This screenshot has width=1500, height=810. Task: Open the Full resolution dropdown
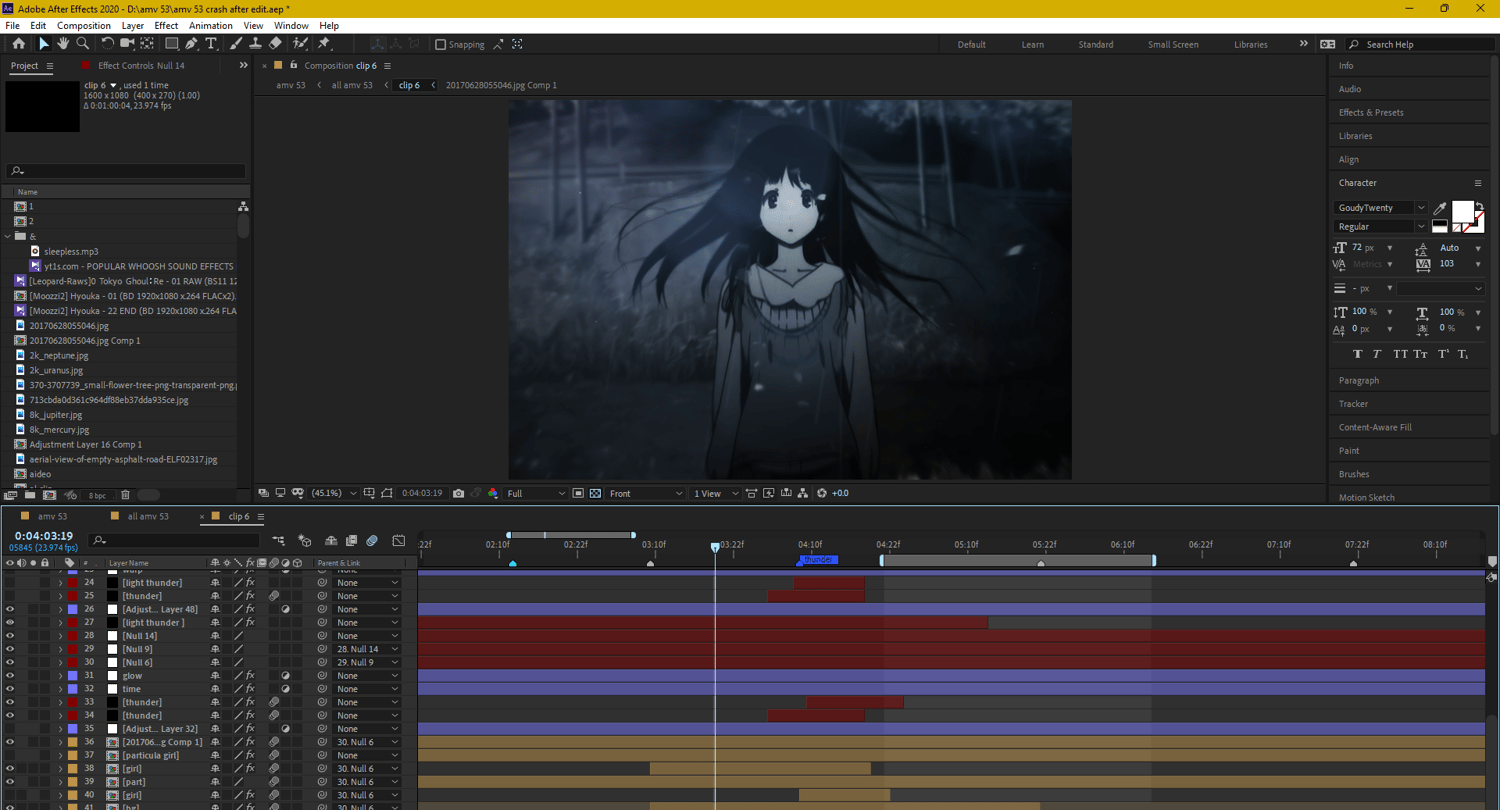click(x=537, y=493)
